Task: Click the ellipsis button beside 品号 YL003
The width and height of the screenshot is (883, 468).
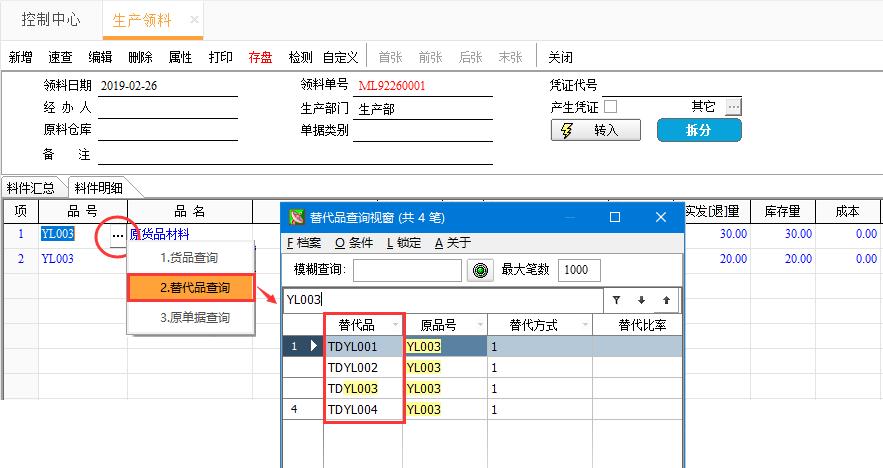Action: [x=117, y=236]
